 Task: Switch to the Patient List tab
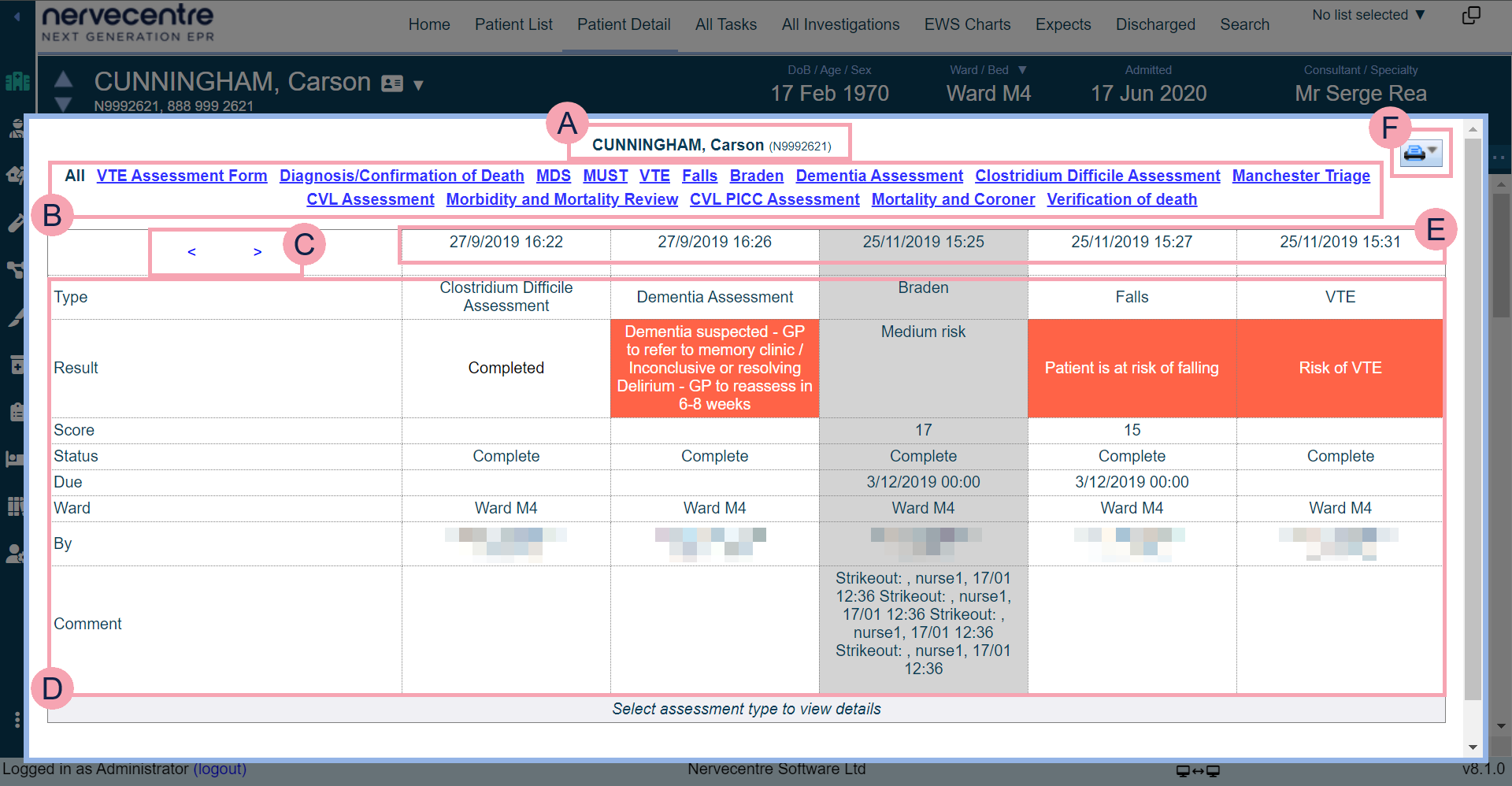(x=513, y=24)
